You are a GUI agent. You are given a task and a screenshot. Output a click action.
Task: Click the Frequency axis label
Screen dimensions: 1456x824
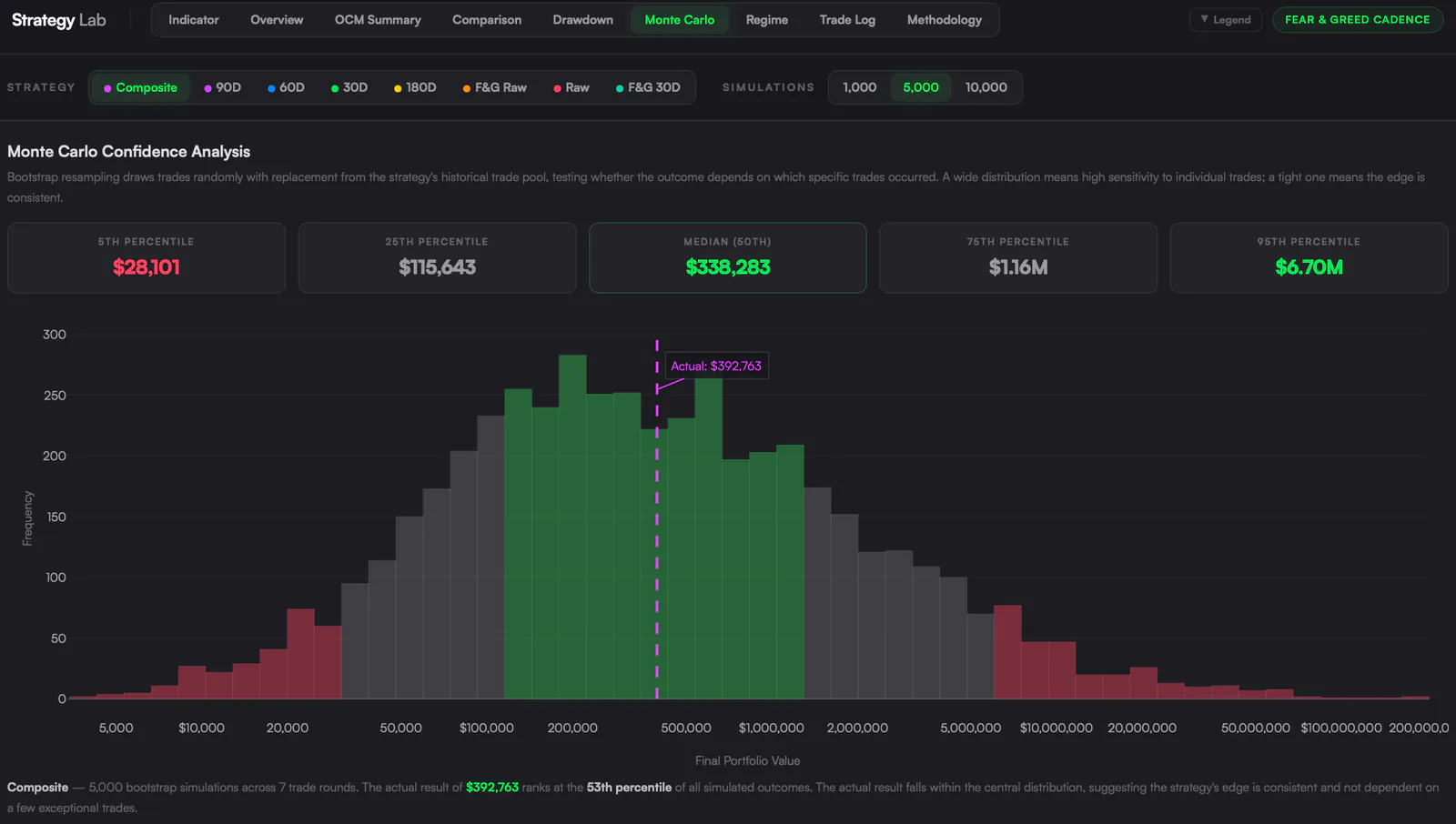tap(27, 518)
